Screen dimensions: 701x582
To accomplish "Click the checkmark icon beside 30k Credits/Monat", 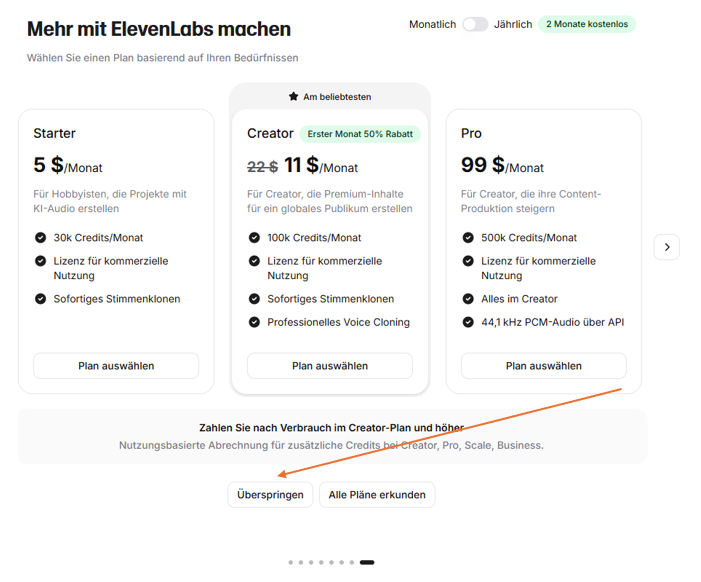I will 40,238.
